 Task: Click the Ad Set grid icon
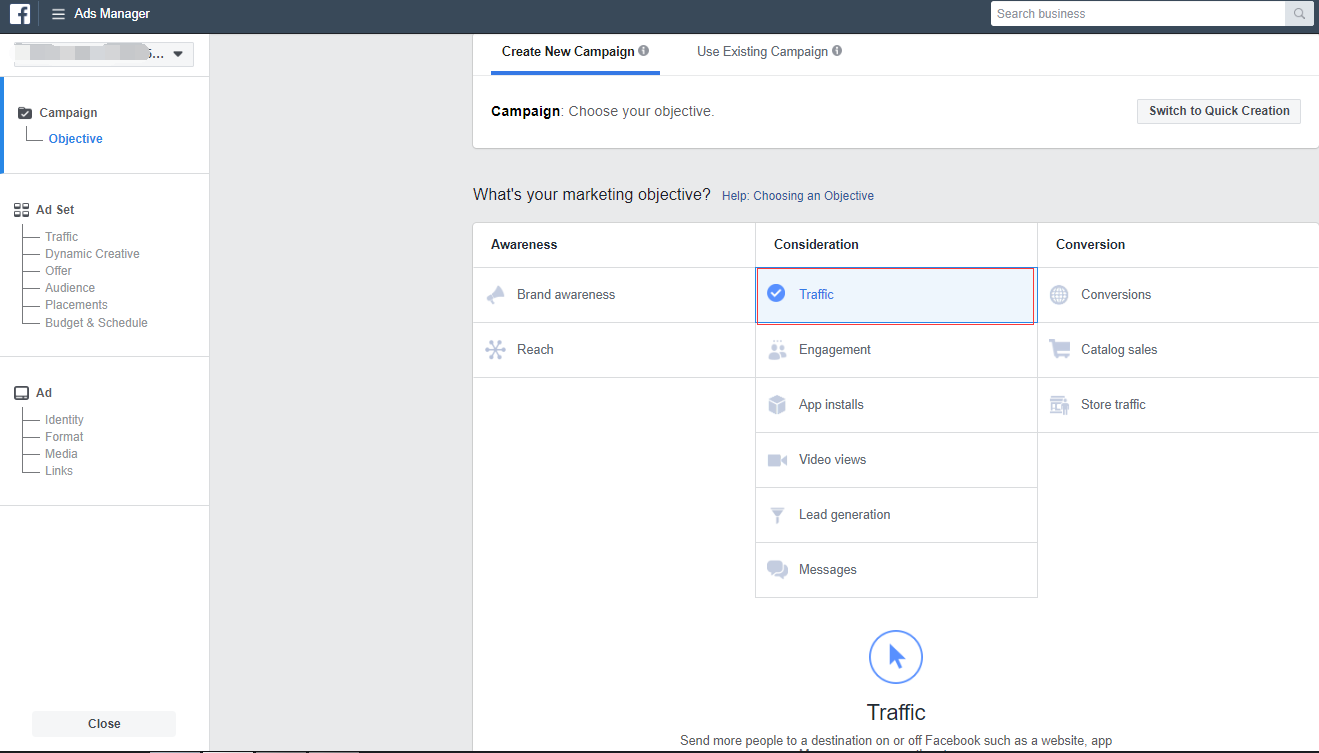pos(21,210)
